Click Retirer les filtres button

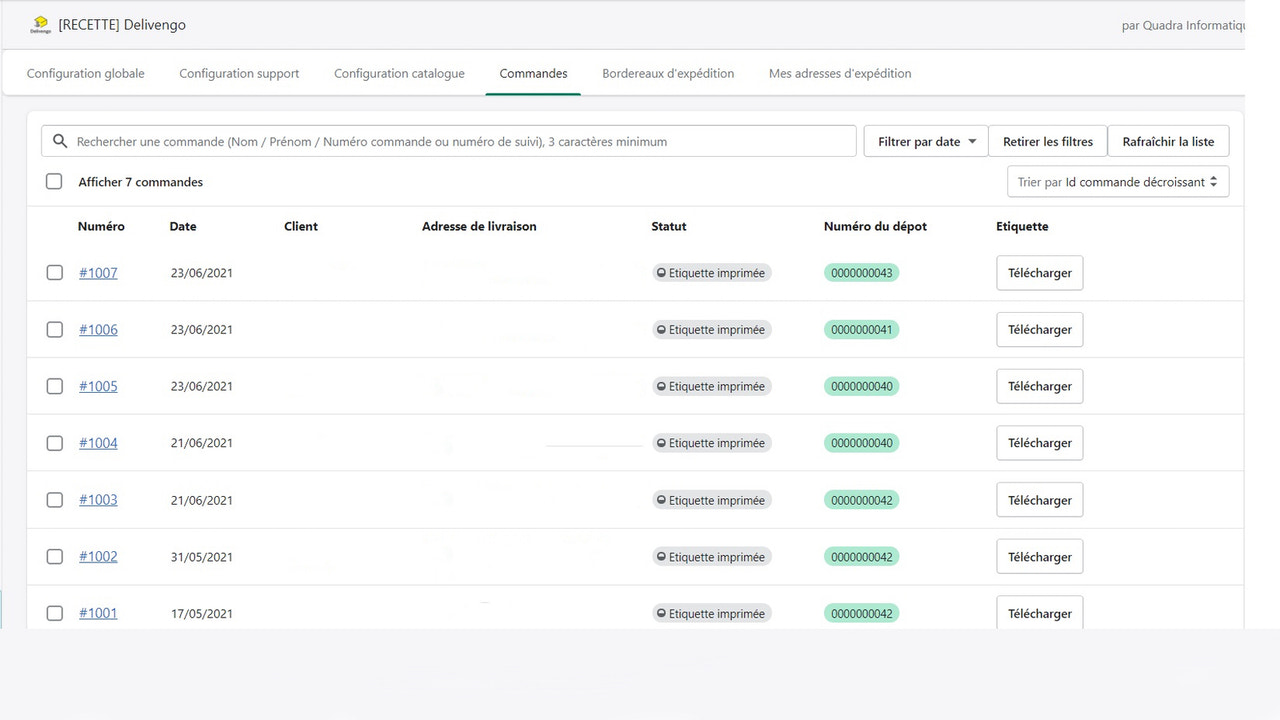tap(1048, 141)
